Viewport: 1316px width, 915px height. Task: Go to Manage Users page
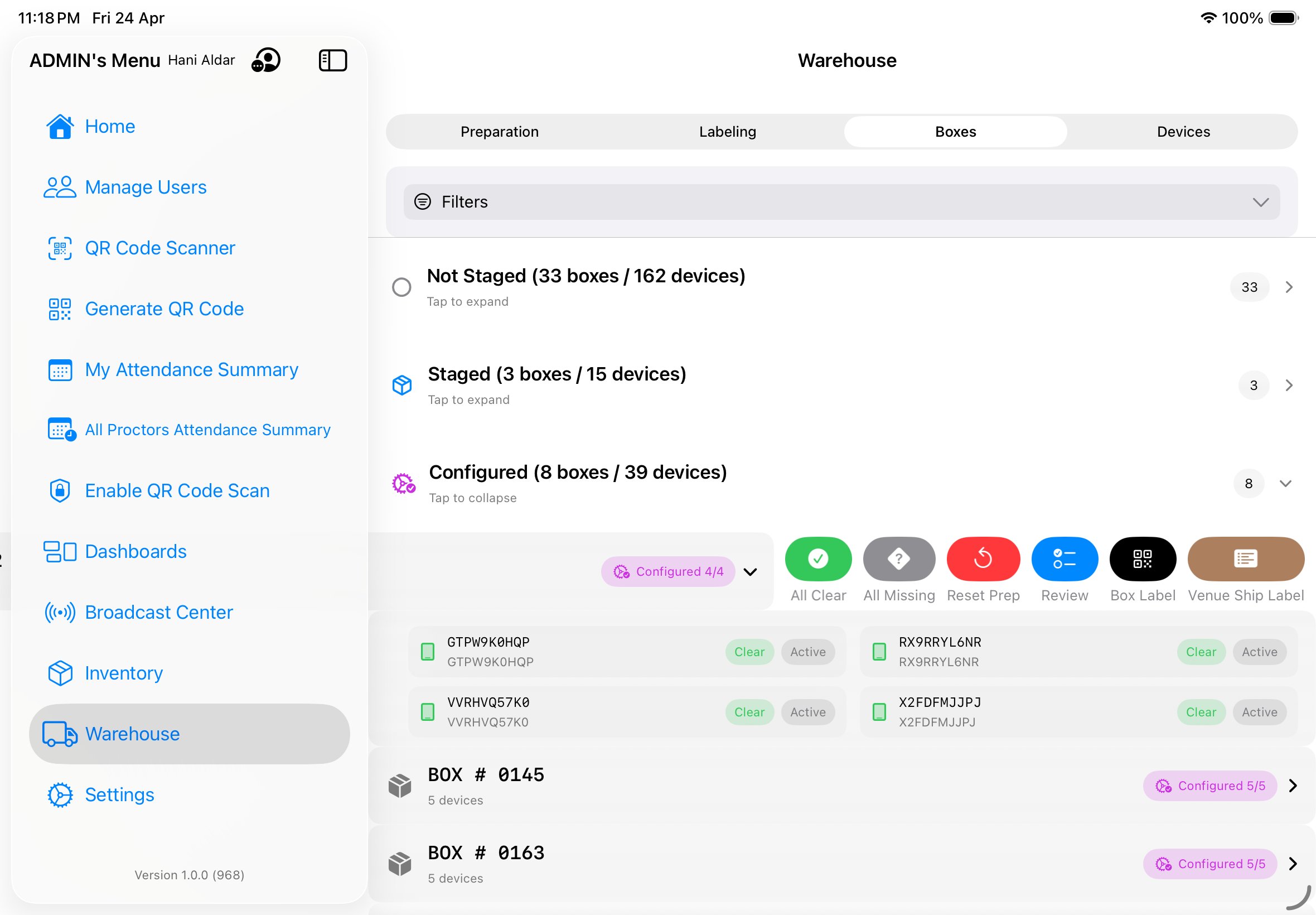[146, 187]
